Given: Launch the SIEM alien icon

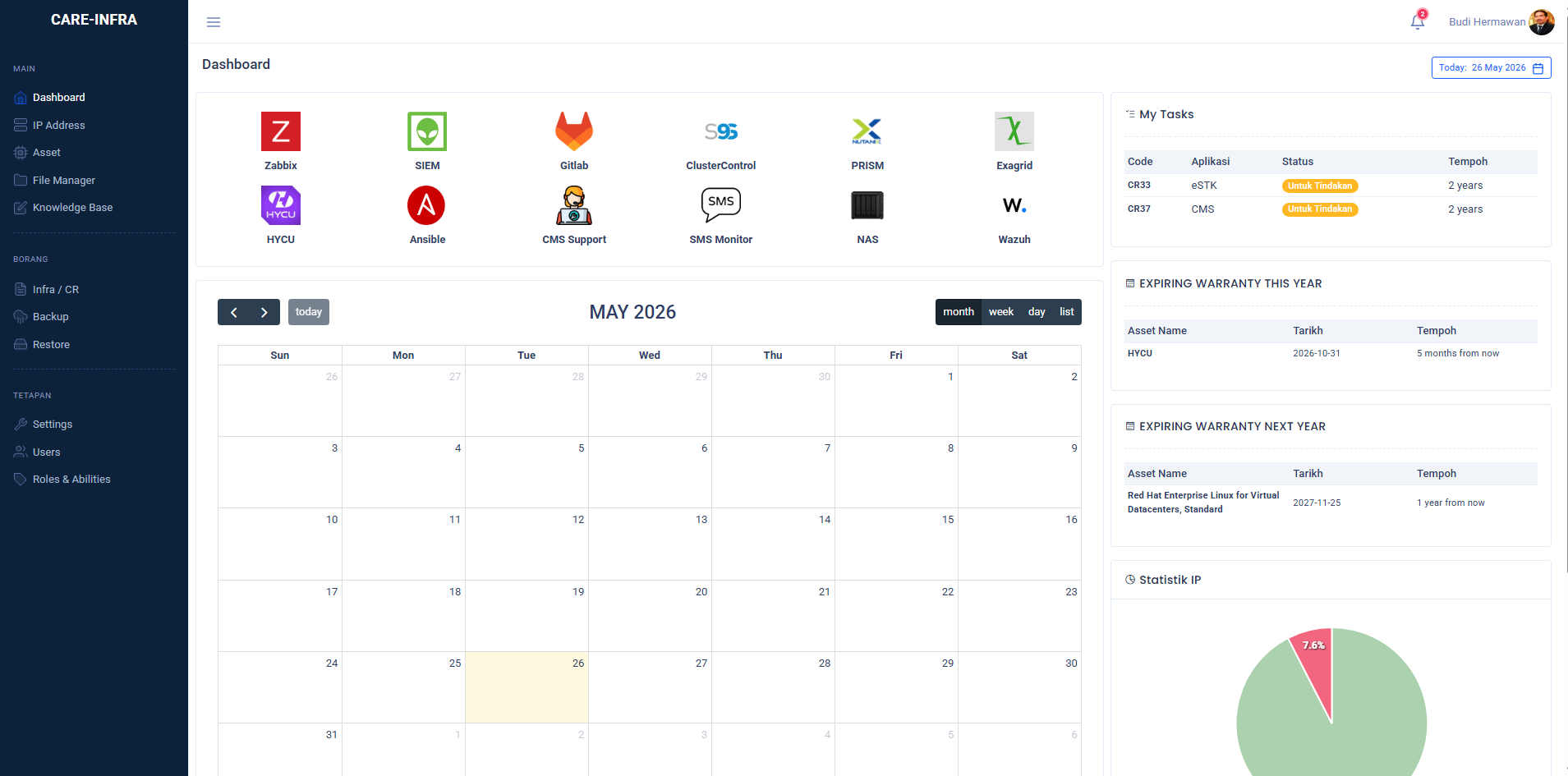Looking at the screenshot, I should click(427, 131).
